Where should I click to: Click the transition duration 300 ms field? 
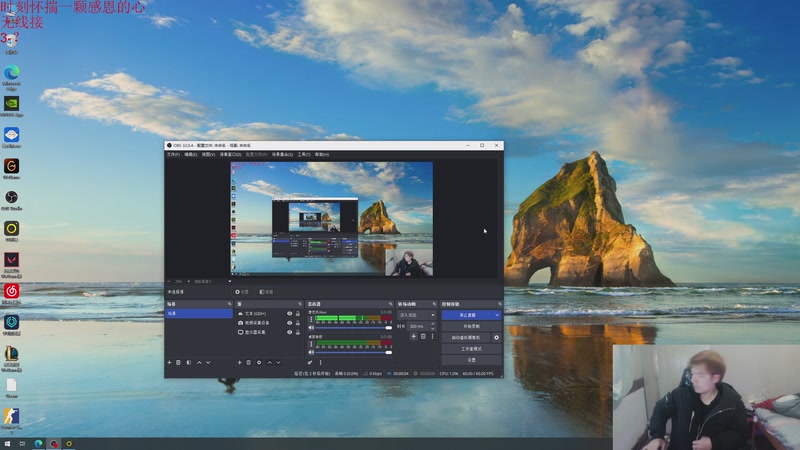click(418, 326)
